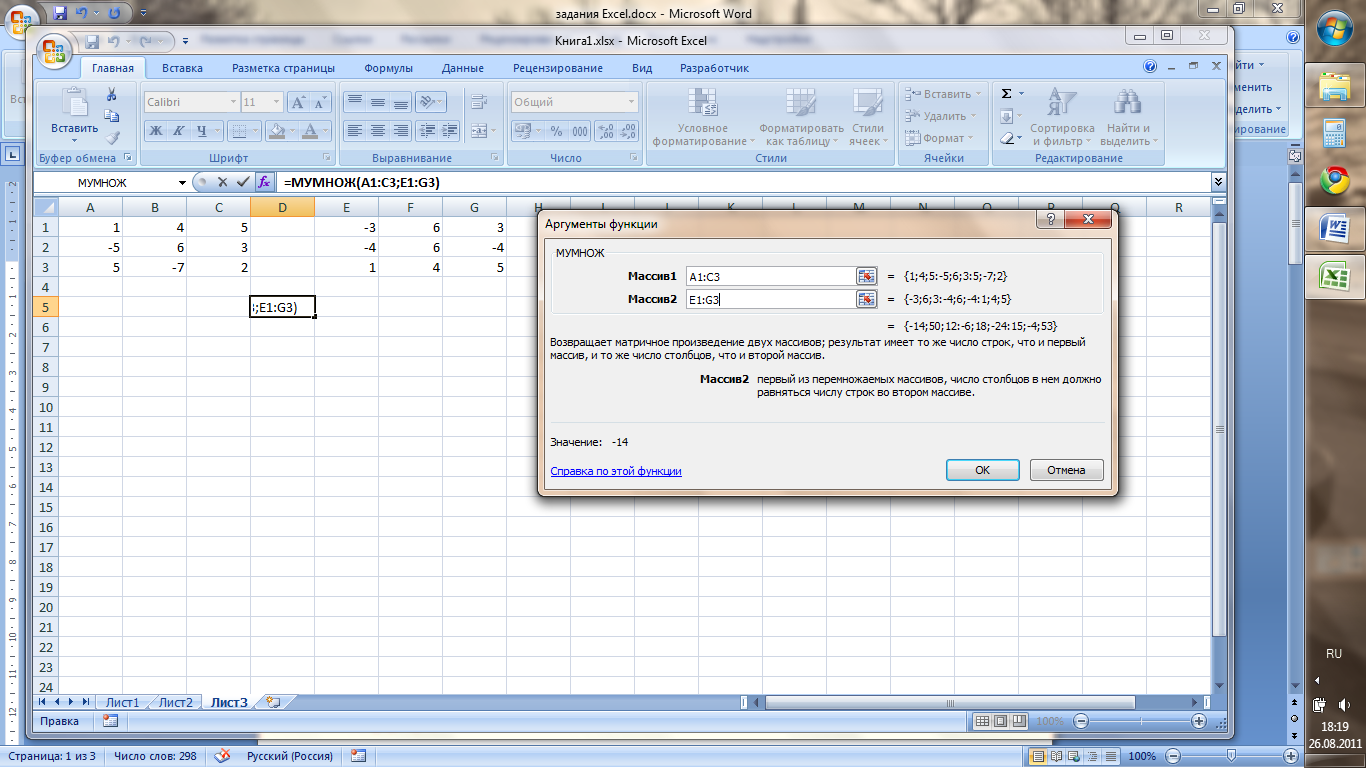The image size is (1366, 768).
Task: Toggle bottom vertical alignment
Action: pos(400,102)
